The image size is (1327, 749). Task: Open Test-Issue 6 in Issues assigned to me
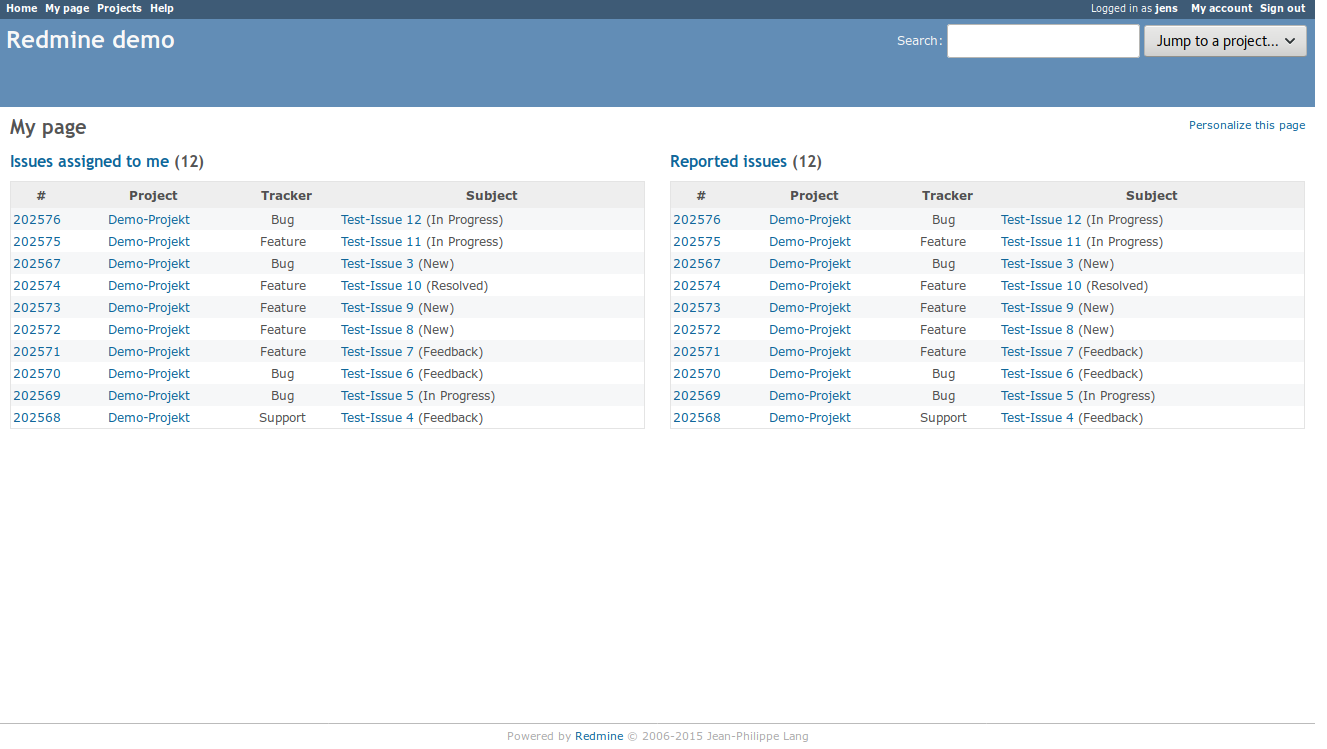377,374
